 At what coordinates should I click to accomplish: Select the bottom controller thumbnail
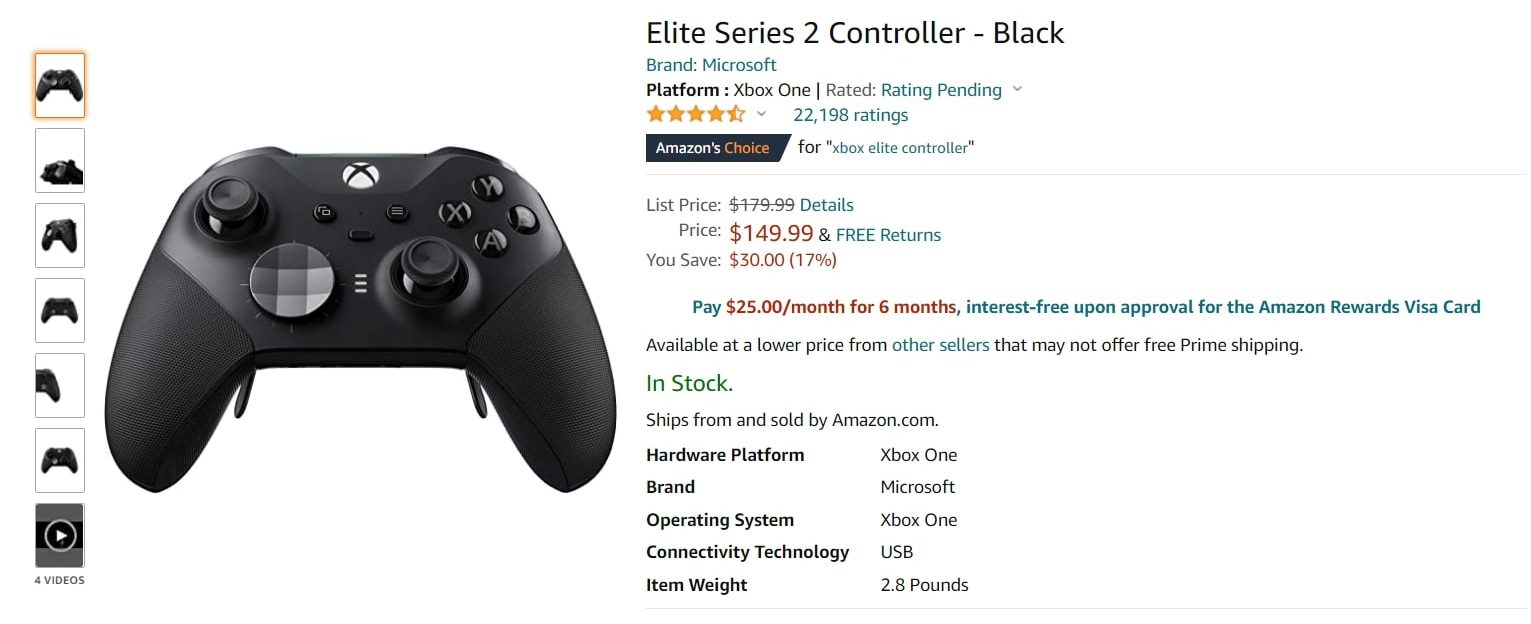coord(59,460)
